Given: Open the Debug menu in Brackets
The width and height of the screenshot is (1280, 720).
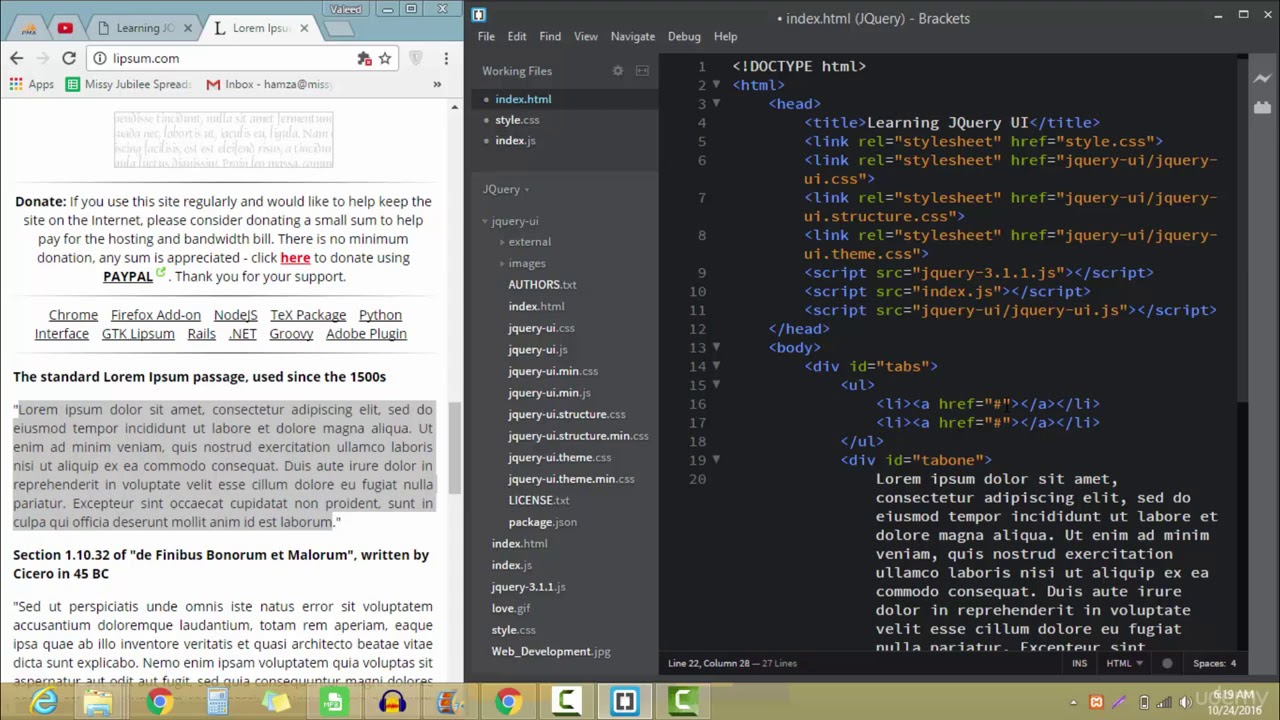Looking at the screenshot, I should tap(684, 37).
